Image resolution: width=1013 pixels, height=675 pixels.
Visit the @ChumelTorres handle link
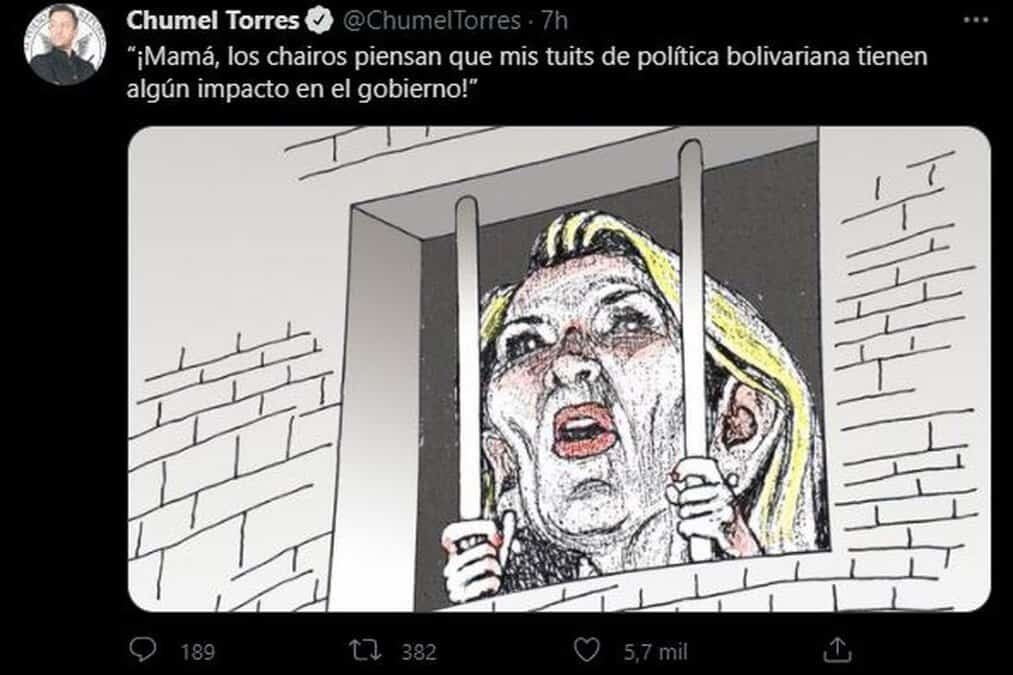click(431, 21)
